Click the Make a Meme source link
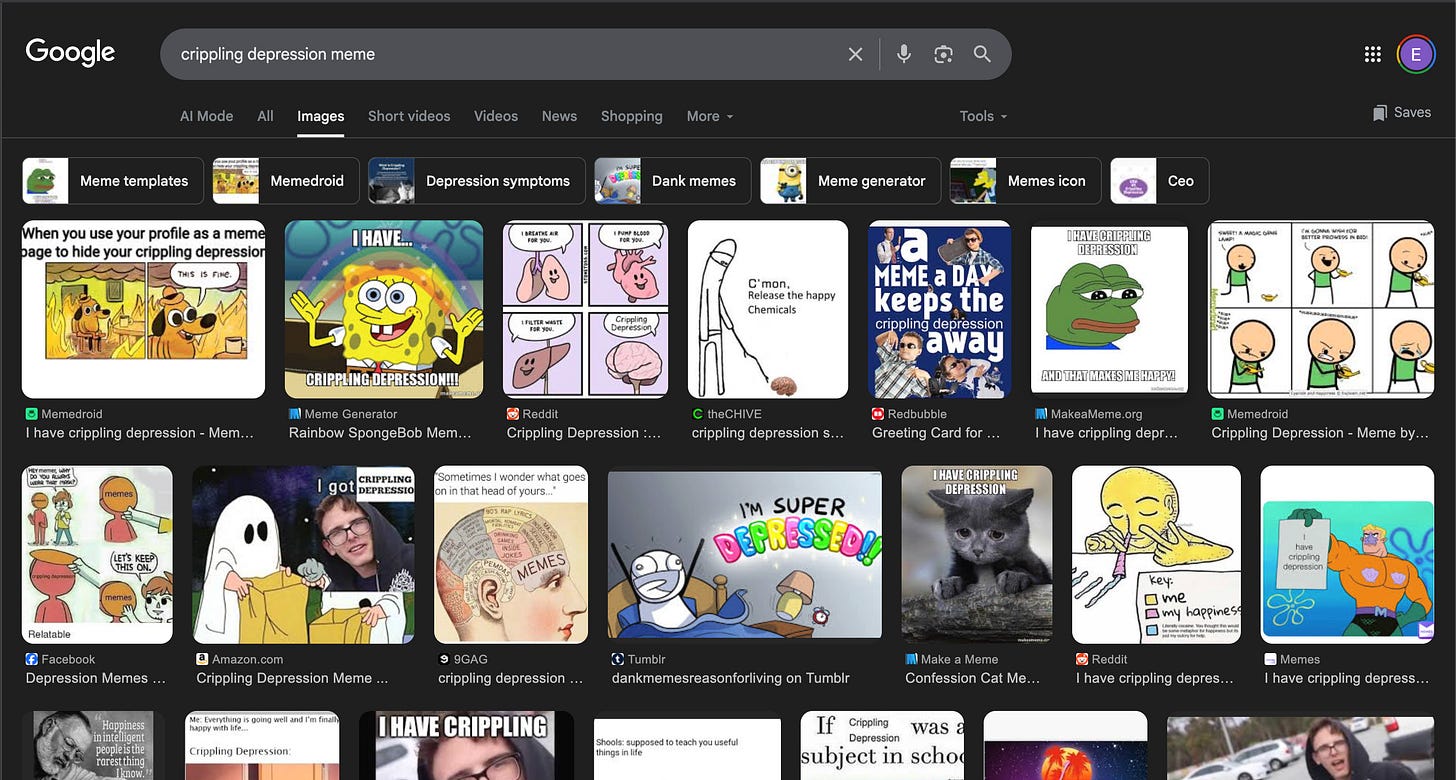Screen dimensions: 1456x780 [x=952, y=659]
